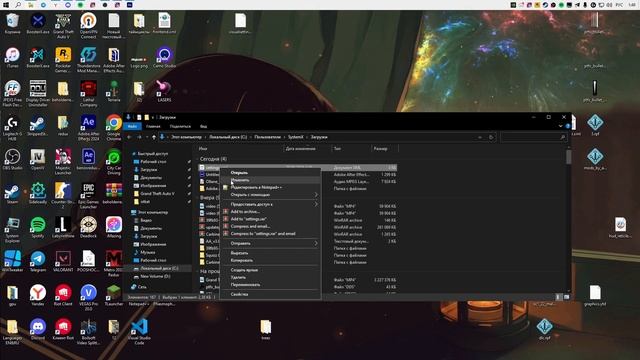Choose 'Переименовать' in the context menu
The height and width of the screenshot is (360, 640).
(270, 285)
